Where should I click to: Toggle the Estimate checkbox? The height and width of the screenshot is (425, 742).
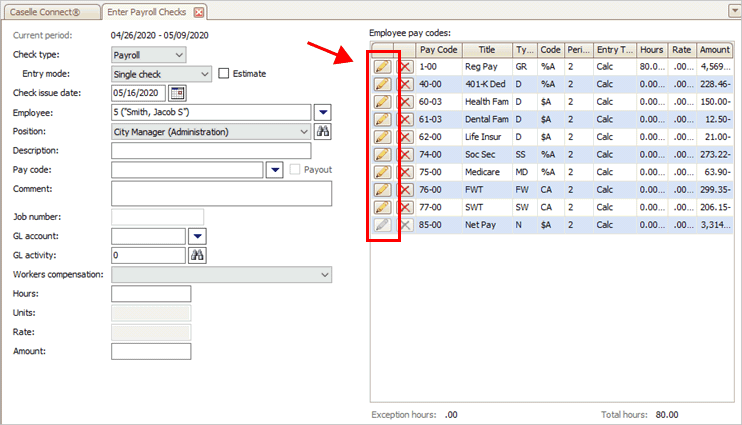pyautogui.click(x=224, y=73)
